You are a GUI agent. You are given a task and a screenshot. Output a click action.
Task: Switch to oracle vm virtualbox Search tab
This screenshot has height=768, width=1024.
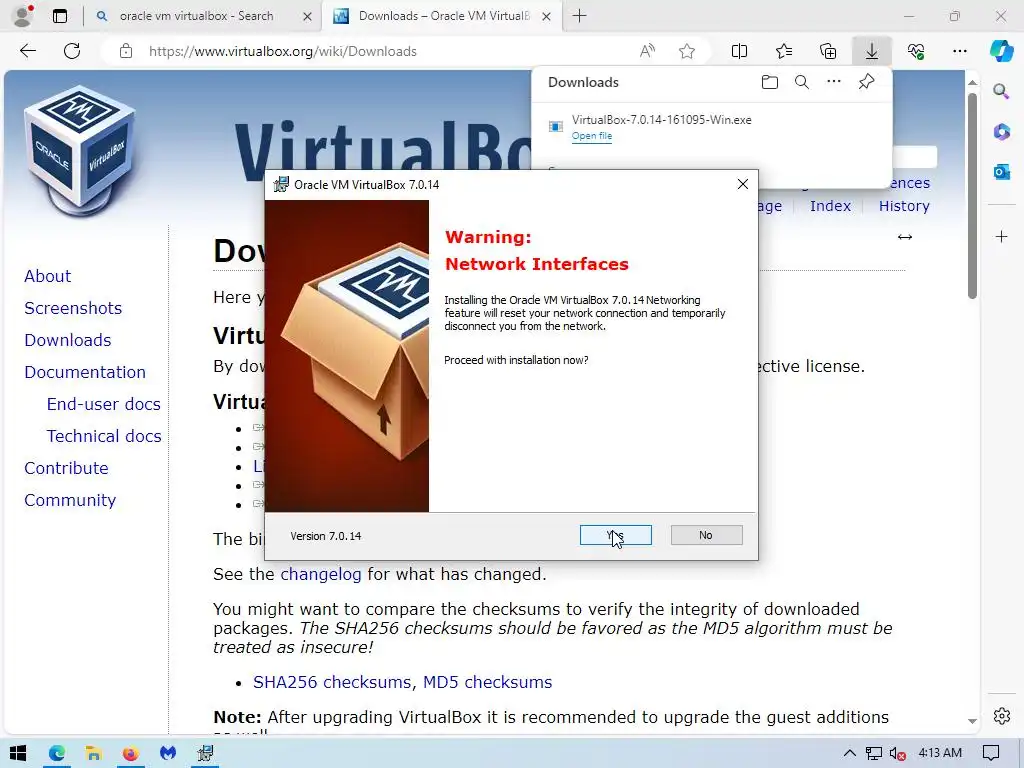coord(196,16)
